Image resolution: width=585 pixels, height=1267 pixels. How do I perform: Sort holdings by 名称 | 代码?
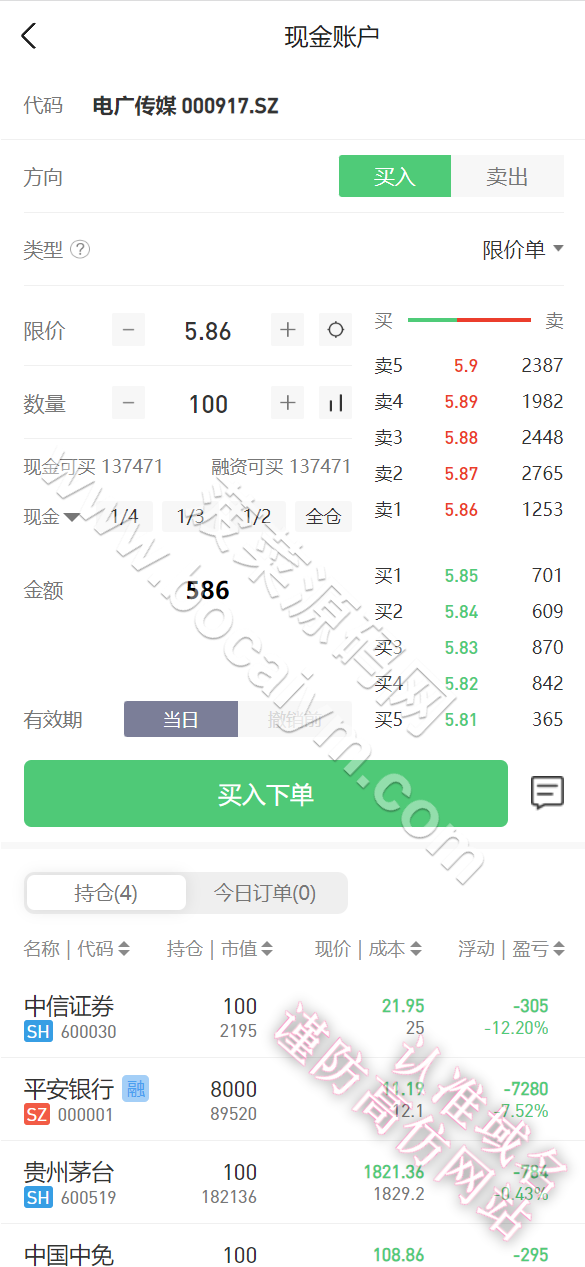pos(77,949)
